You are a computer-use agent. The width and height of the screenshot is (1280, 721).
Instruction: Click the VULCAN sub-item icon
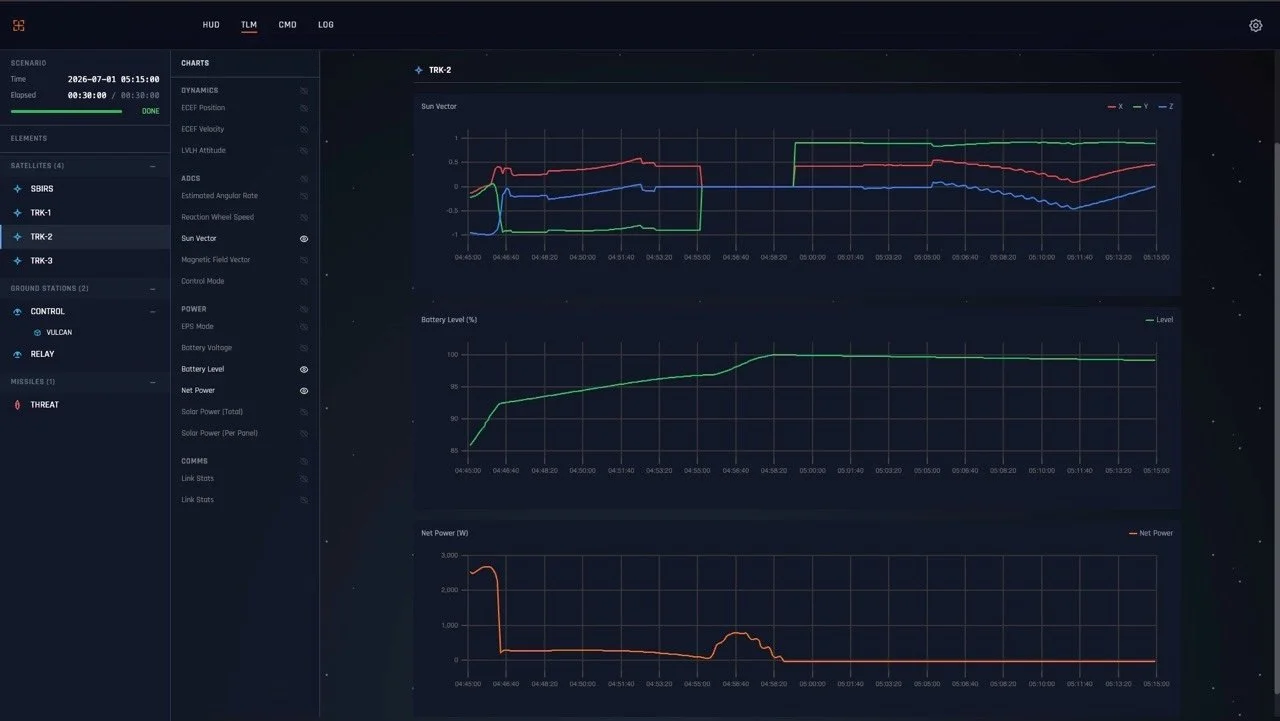coord(38,332)
